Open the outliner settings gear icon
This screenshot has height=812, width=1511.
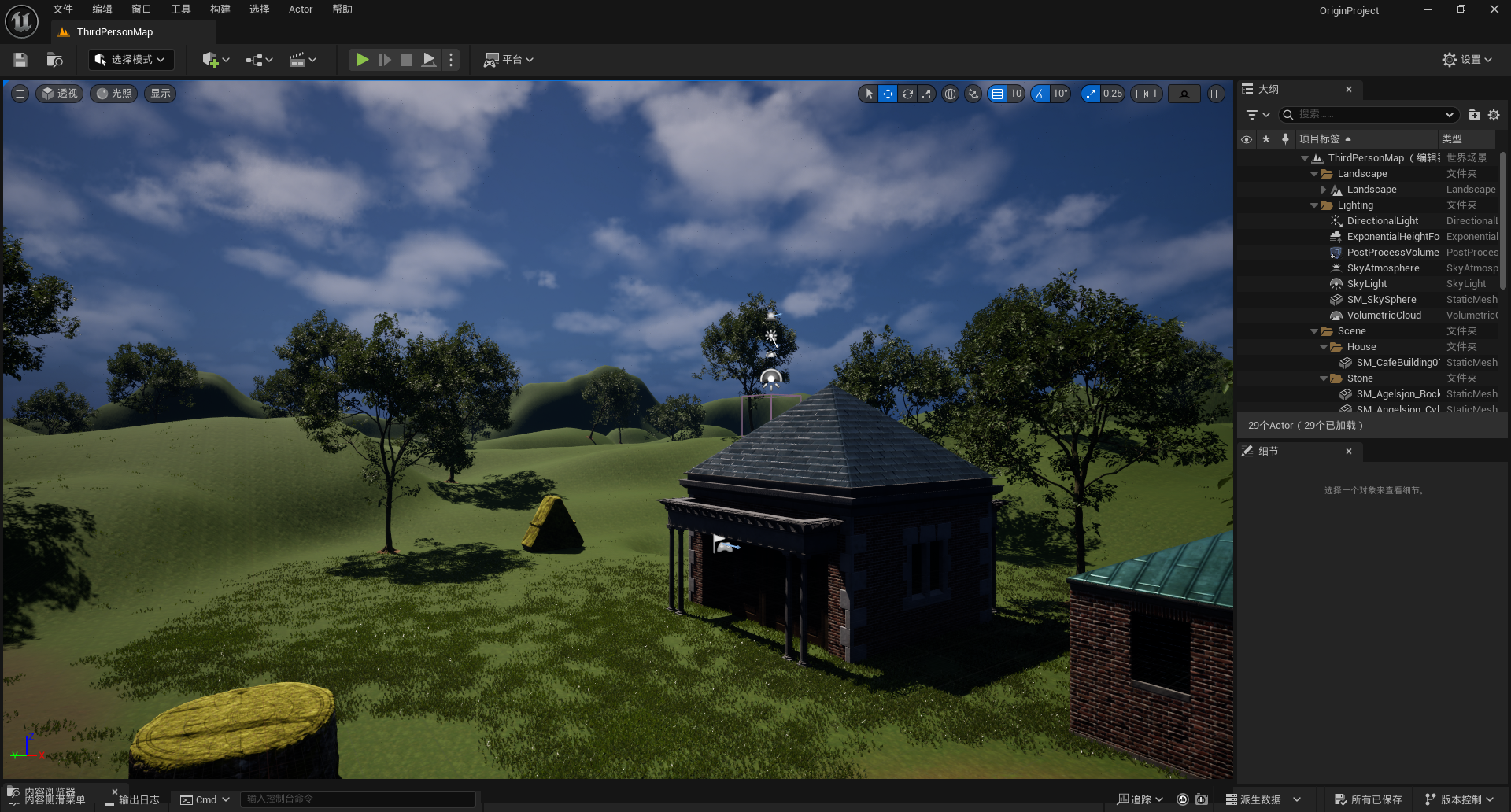[1494, 115]
